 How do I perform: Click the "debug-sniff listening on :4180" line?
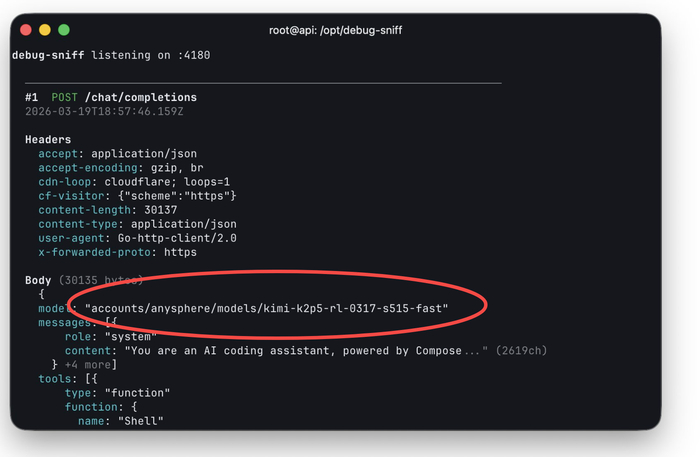110,55
